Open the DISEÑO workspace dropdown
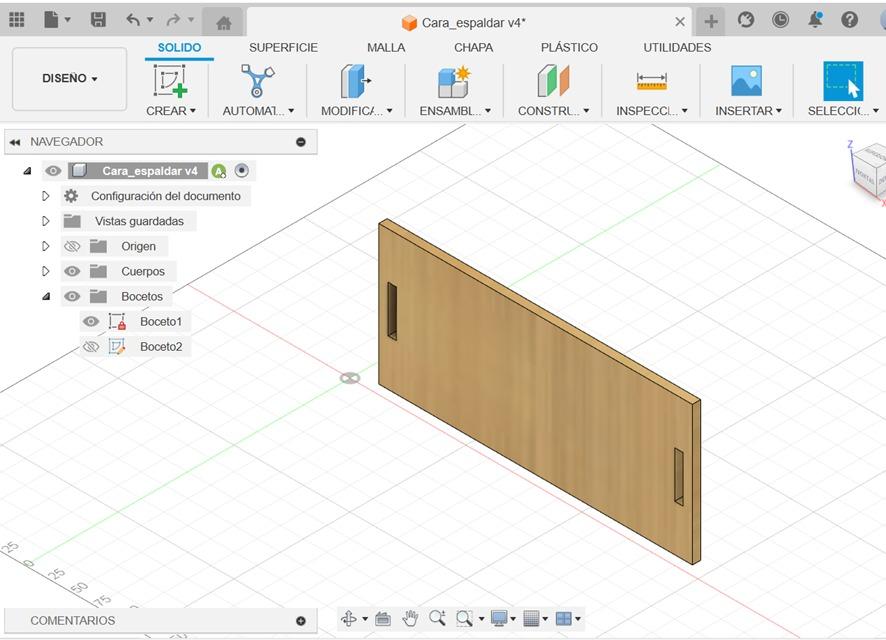This screenshot has width=886, height=640. pos(70,79)
